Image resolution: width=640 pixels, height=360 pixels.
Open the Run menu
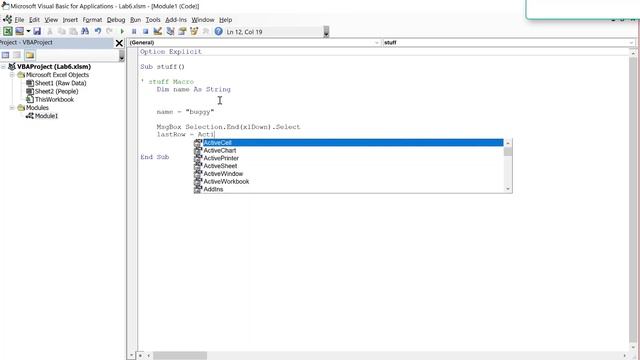(136, 20)
